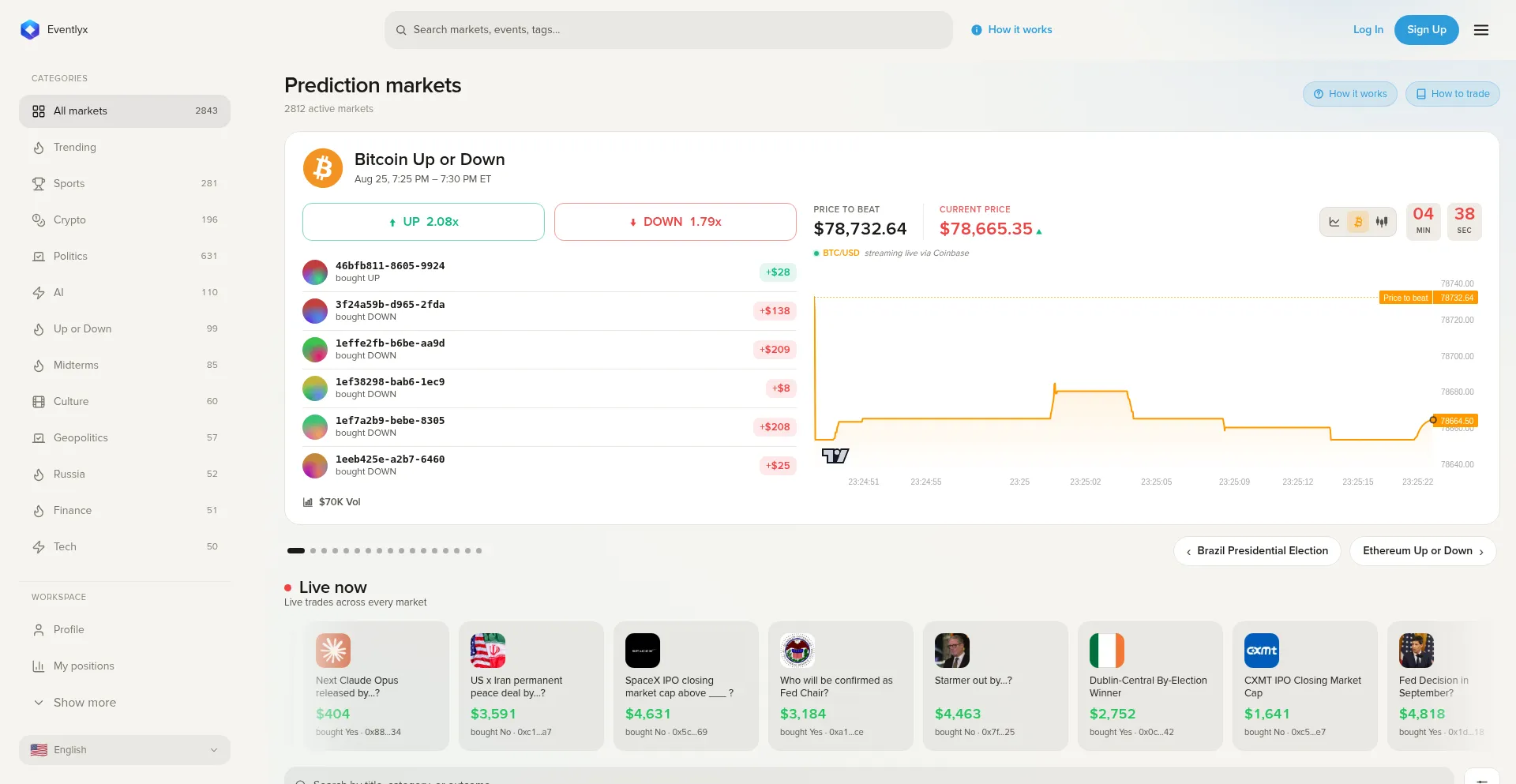Go to previous Brazil Presidential Election
Viewport: 1516px width, 784px height.
(1257, 551)
